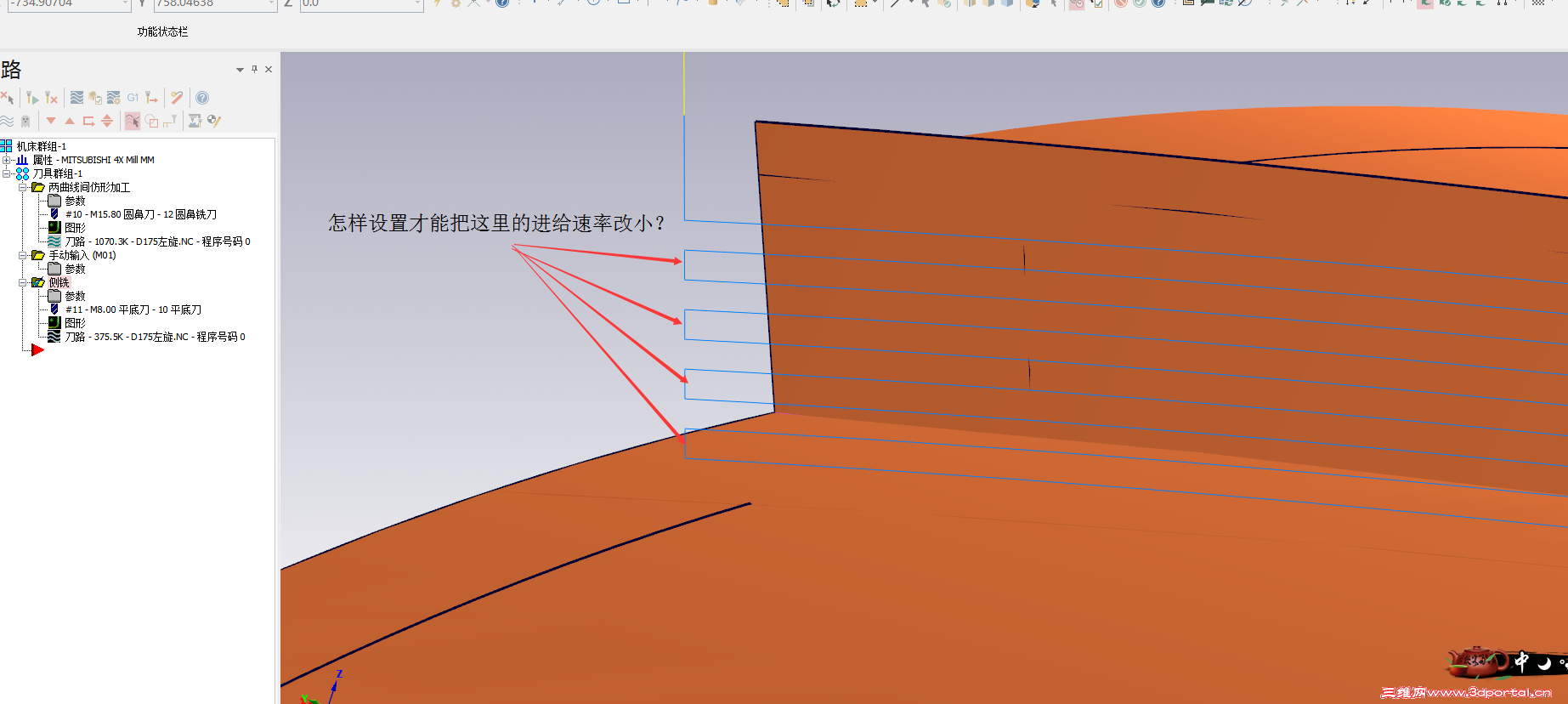Select the 侧铣 operation folder
The image size is (1568, 704).
59,282
